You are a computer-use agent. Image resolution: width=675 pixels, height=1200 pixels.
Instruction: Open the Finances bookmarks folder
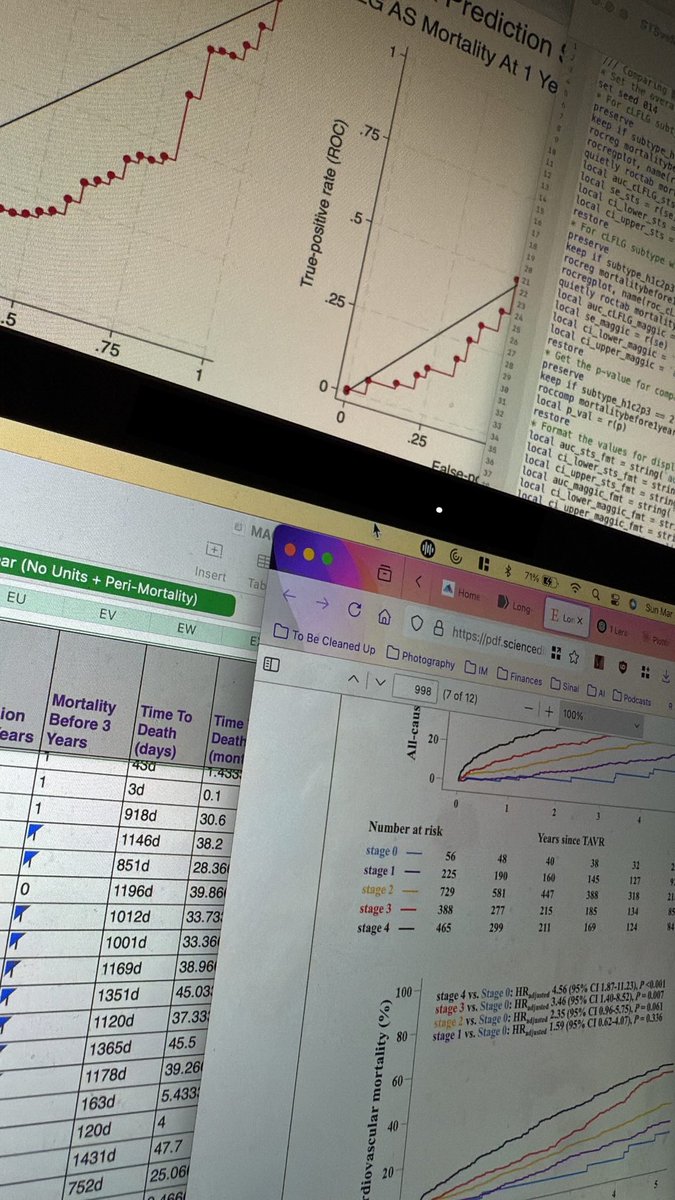(520, 679)
